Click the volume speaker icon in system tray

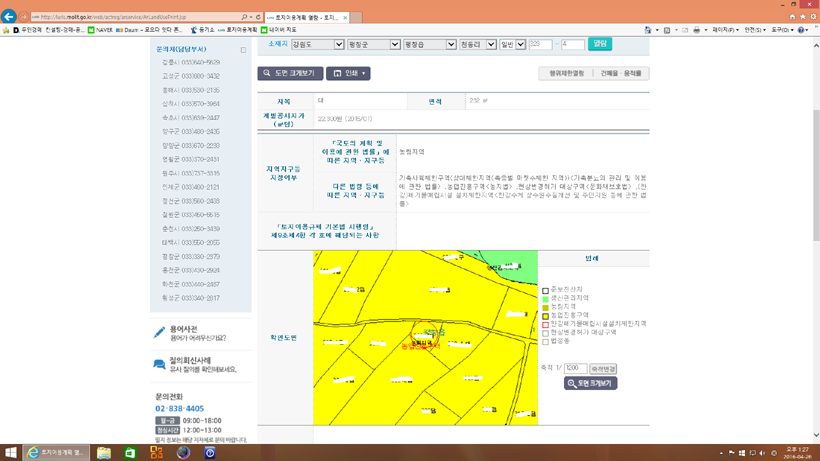[x=762, y=453]
